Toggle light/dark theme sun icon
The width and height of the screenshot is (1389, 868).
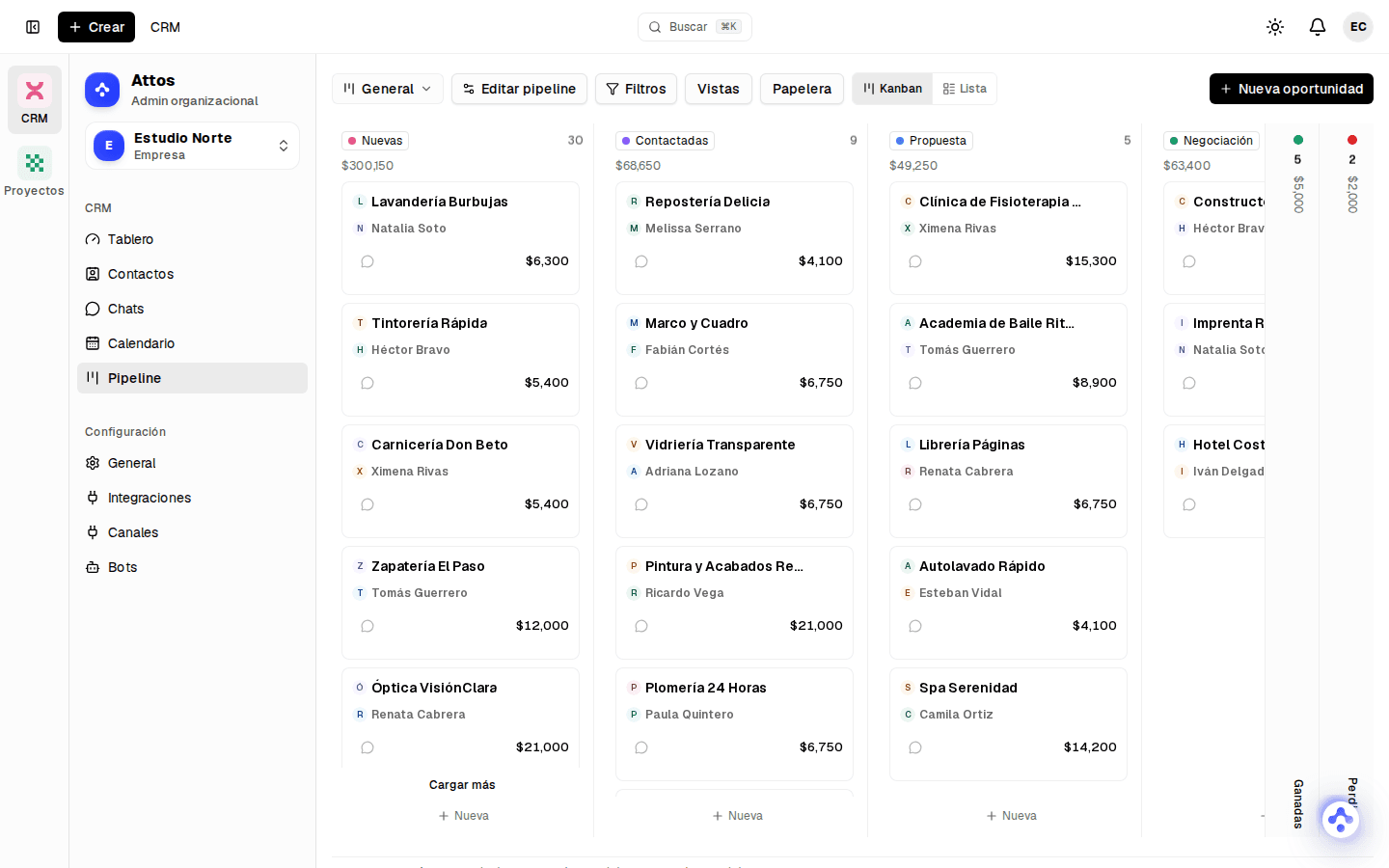pos(1275,27)
